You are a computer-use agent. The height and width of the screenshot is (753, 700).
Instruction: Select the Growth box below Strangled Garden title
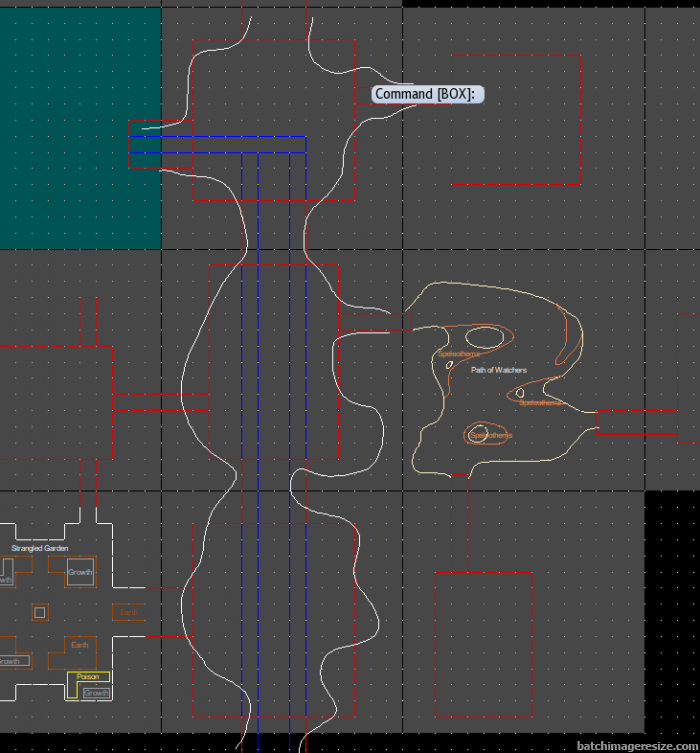pyautogui.click(x=80, y=573)
